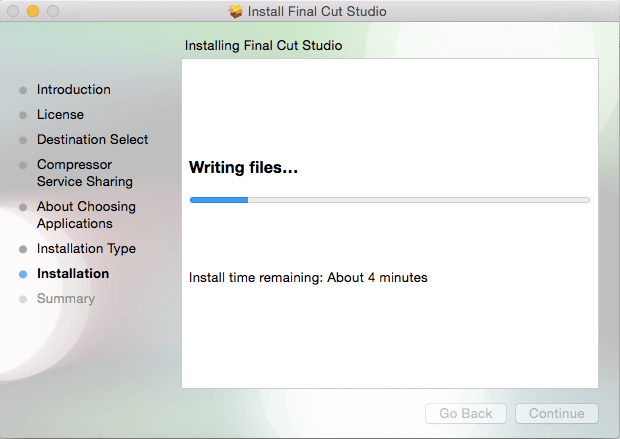The image size is (620, 439).
Task: Click the bold Installation step label
Action: click(73, 274)
